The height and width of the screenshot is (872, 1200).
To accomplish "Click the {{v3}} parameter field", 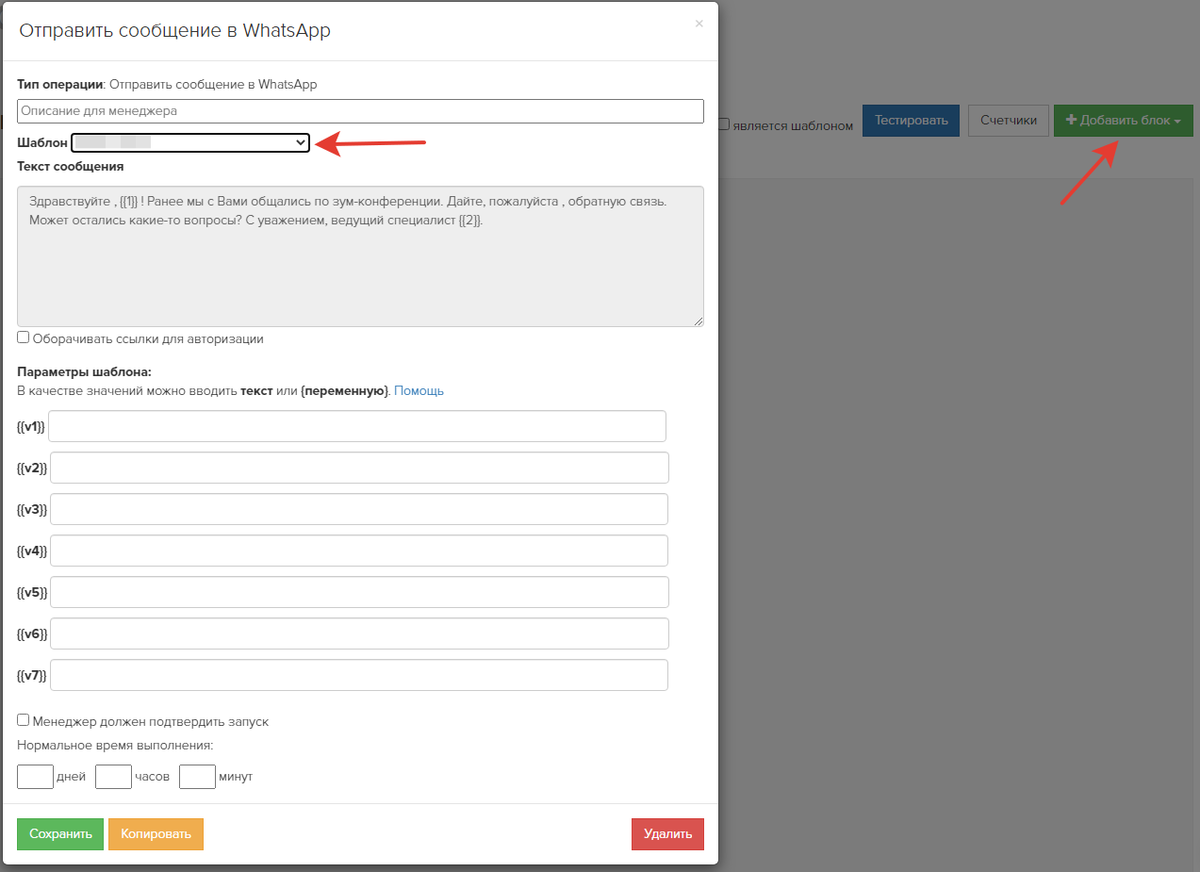I will click(x=359, y=509).
